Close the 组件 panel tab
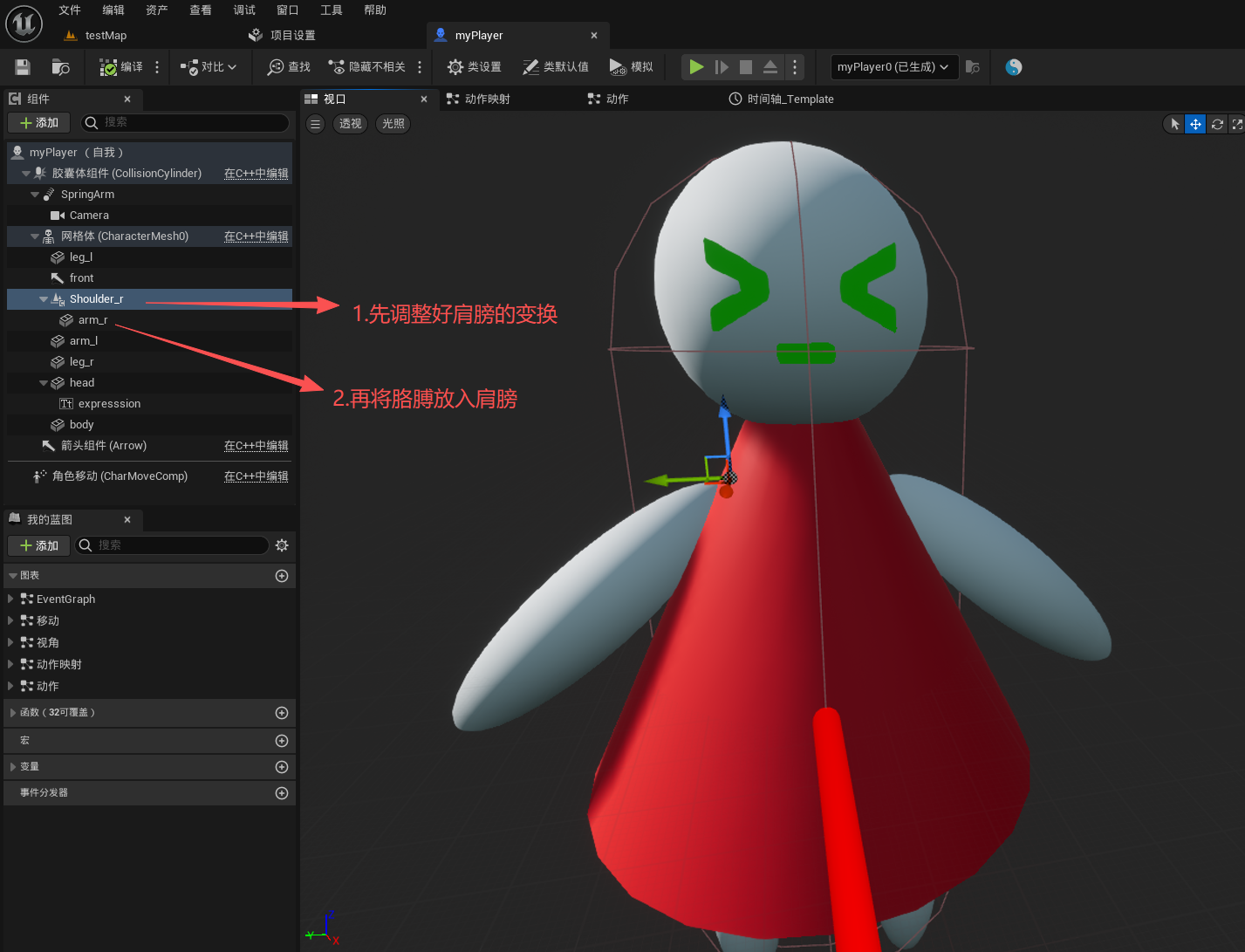This screenshot has width=1245, height=952. point(127,99)
